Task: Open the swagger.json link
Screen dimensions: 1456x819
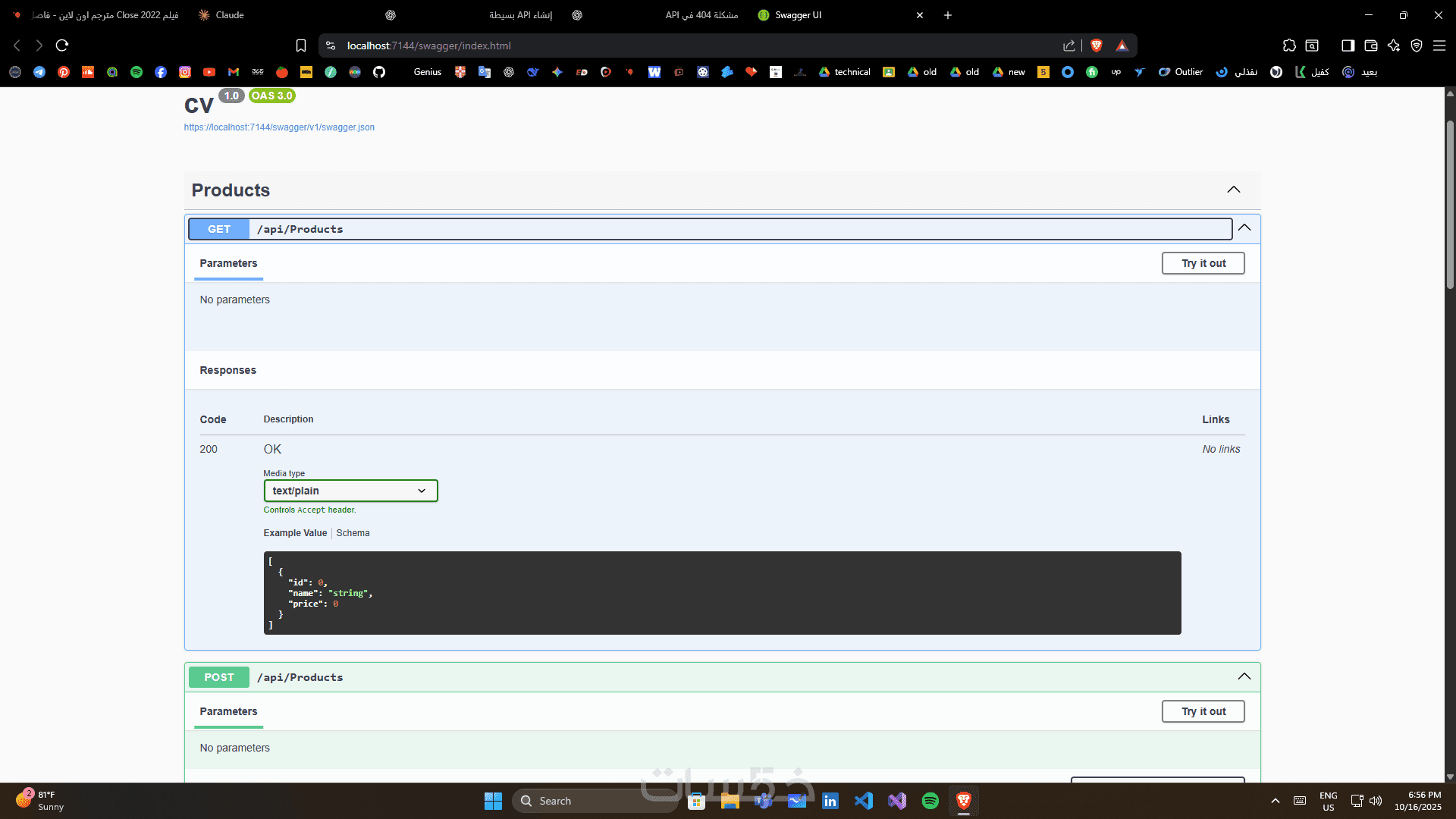Action: pos(279,127)
